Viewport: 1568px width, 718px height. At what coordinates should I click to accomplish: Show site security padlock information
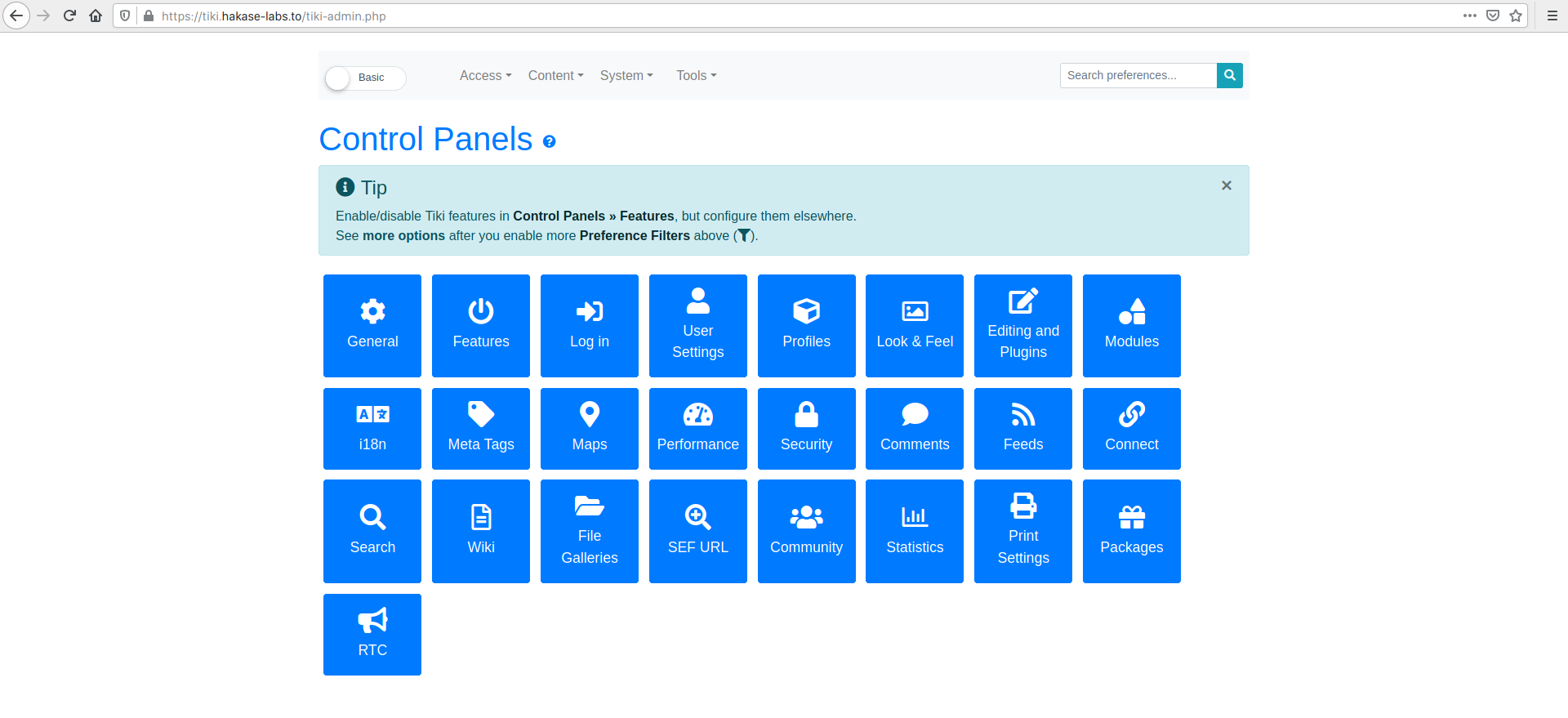pos(149,16)
